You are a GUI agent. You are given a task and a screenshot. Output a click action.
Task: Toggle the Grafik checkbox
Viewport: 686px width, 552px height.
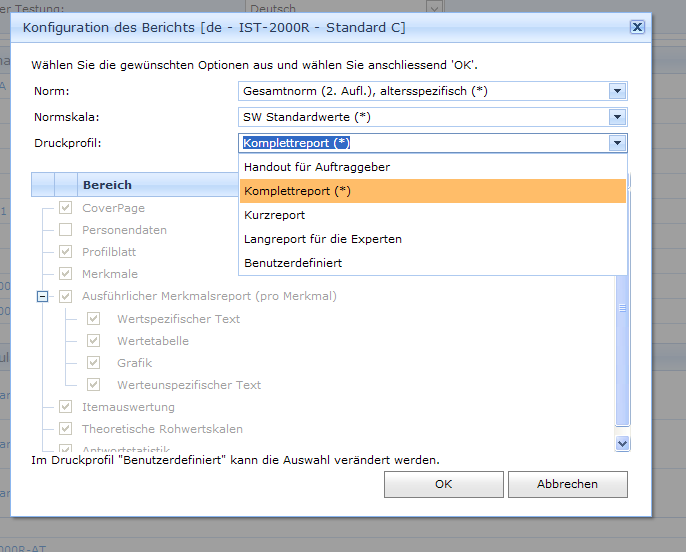coord(94,363)
